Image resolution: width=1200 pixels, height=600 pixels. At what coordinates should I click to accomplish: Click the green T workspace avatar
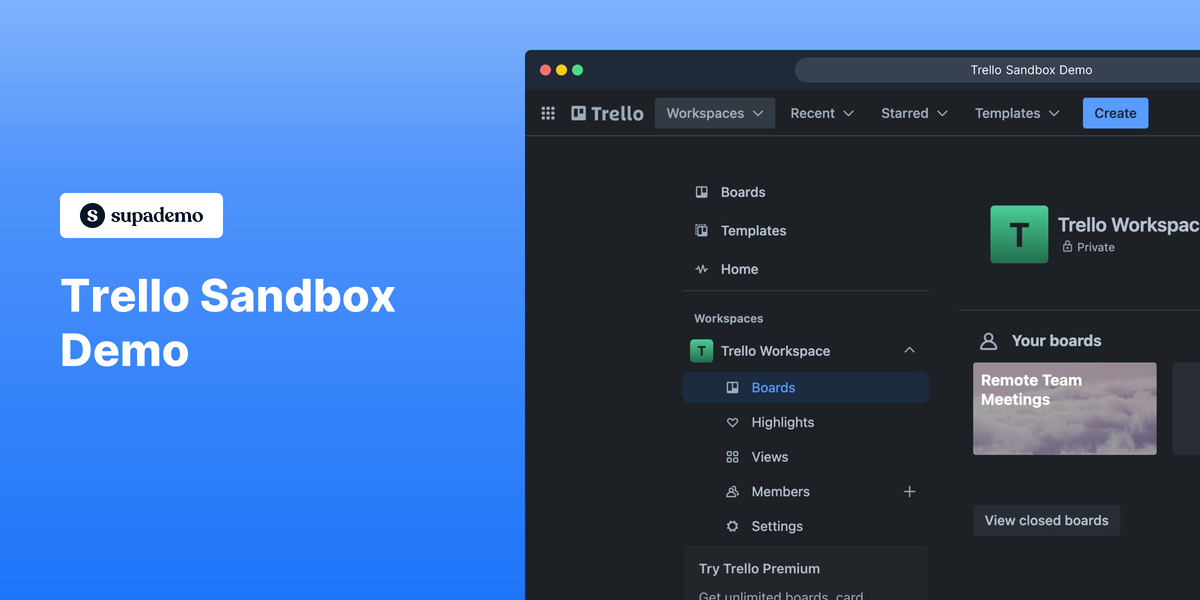click(x=1018, y=234)
